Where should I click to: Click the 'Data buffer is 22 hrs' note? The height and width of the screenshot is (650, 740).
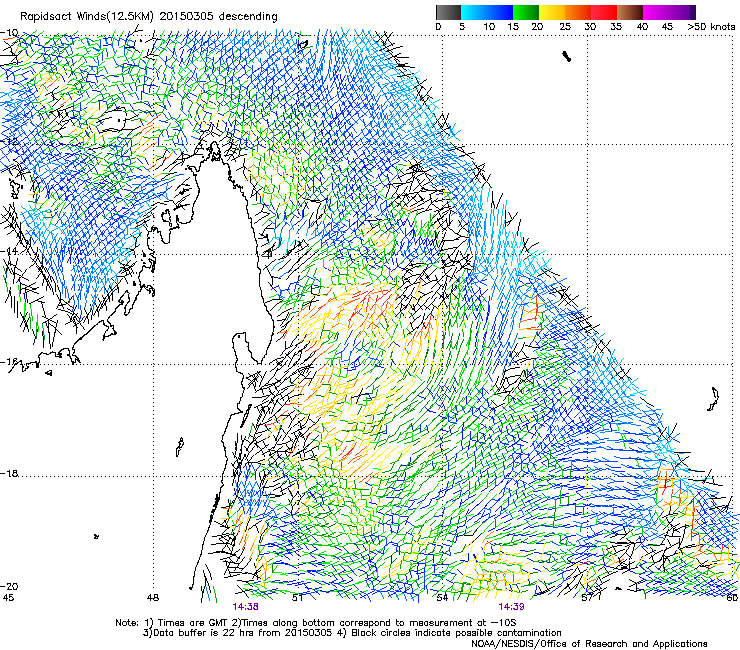[x=352, y=633]
